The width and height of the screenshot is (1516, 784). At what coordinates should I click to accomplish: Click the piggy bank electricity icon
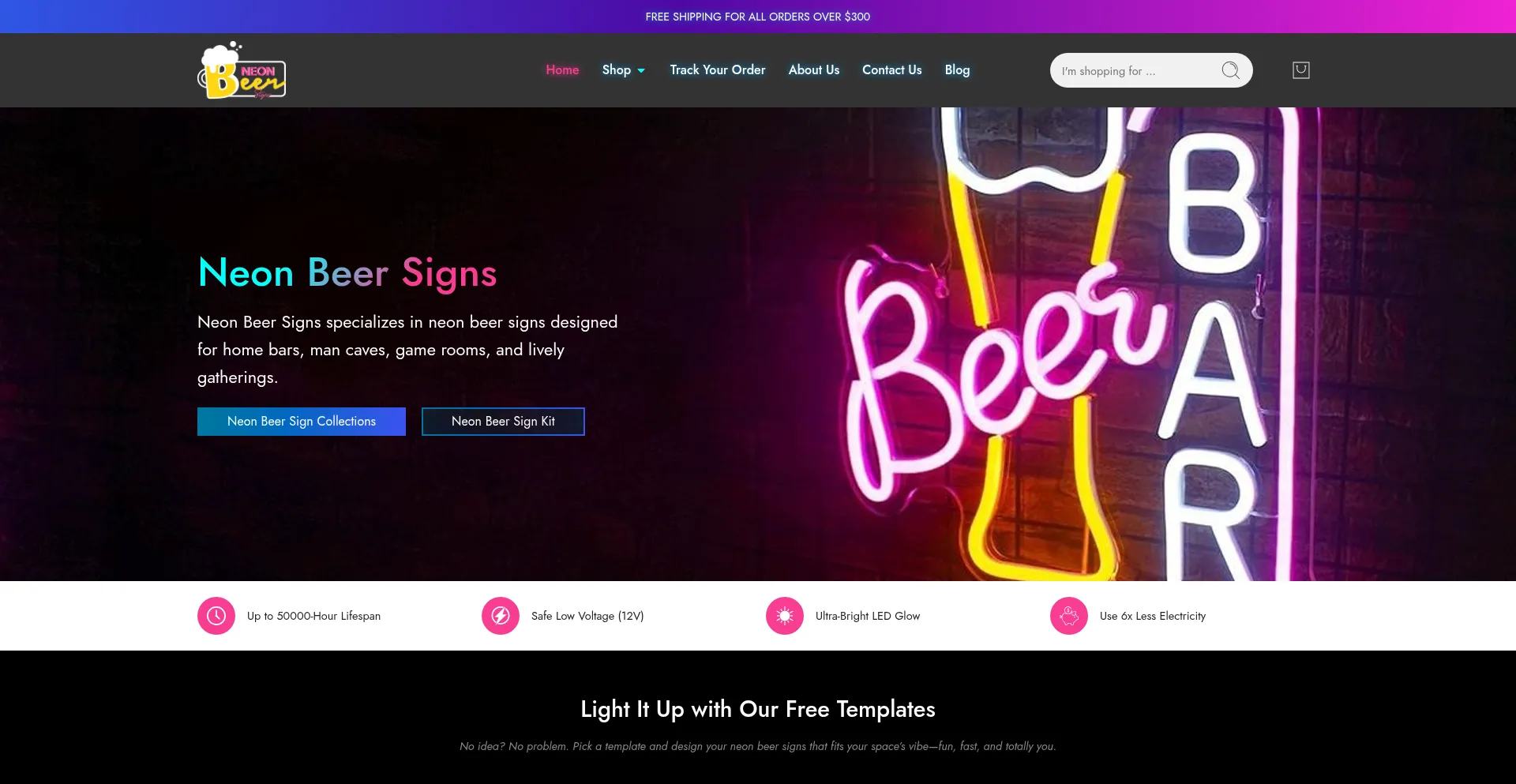click(x=1069, y=616)
